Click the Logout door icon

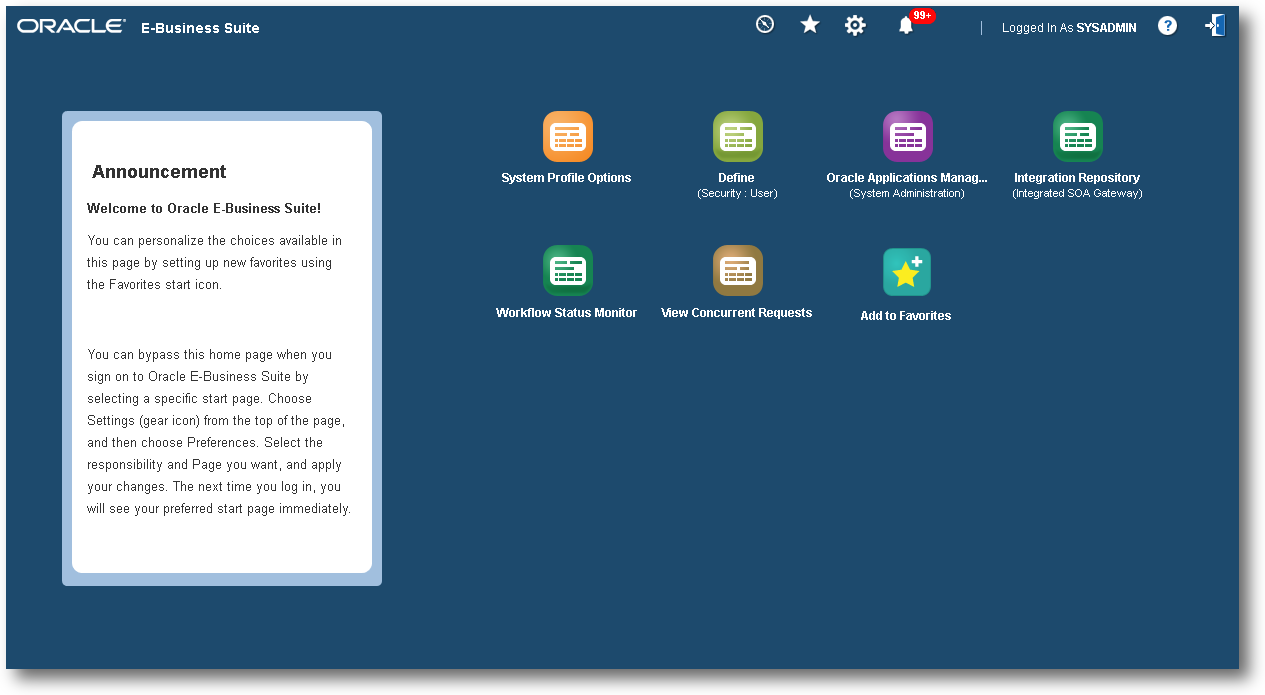pos(1215,26)
